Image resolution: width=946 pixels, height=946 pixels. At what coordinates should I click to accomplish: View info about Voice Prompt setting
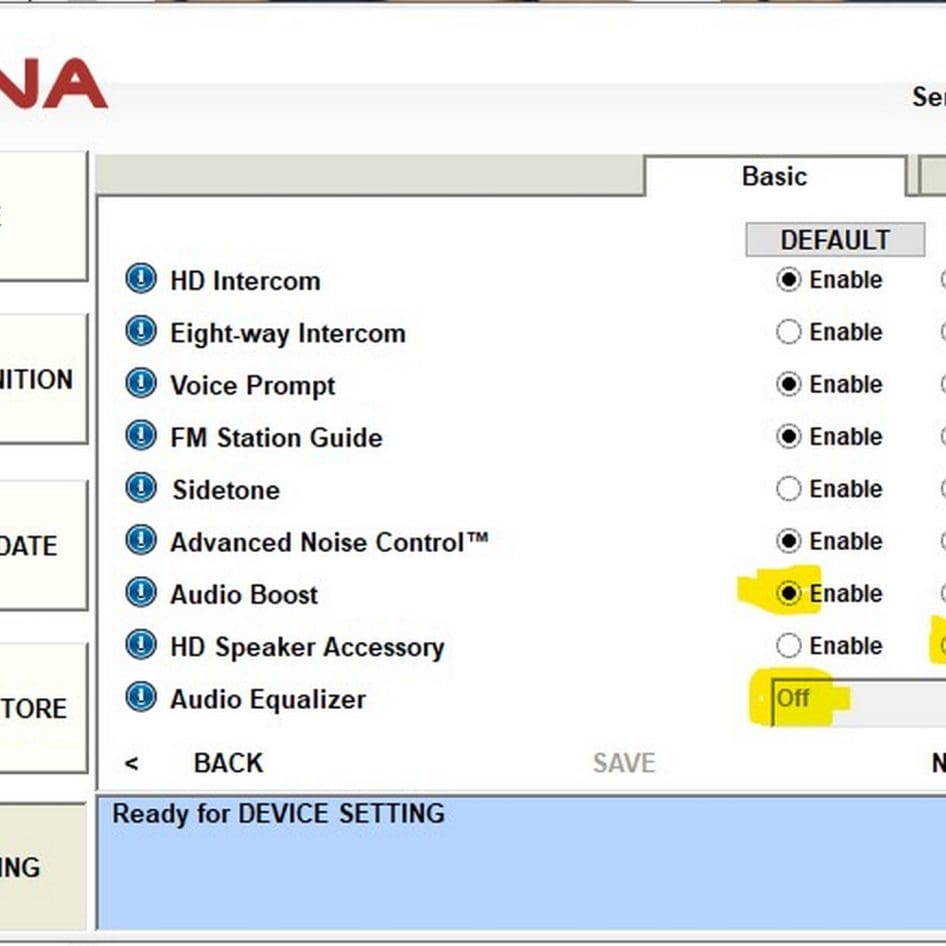(140, 385)
